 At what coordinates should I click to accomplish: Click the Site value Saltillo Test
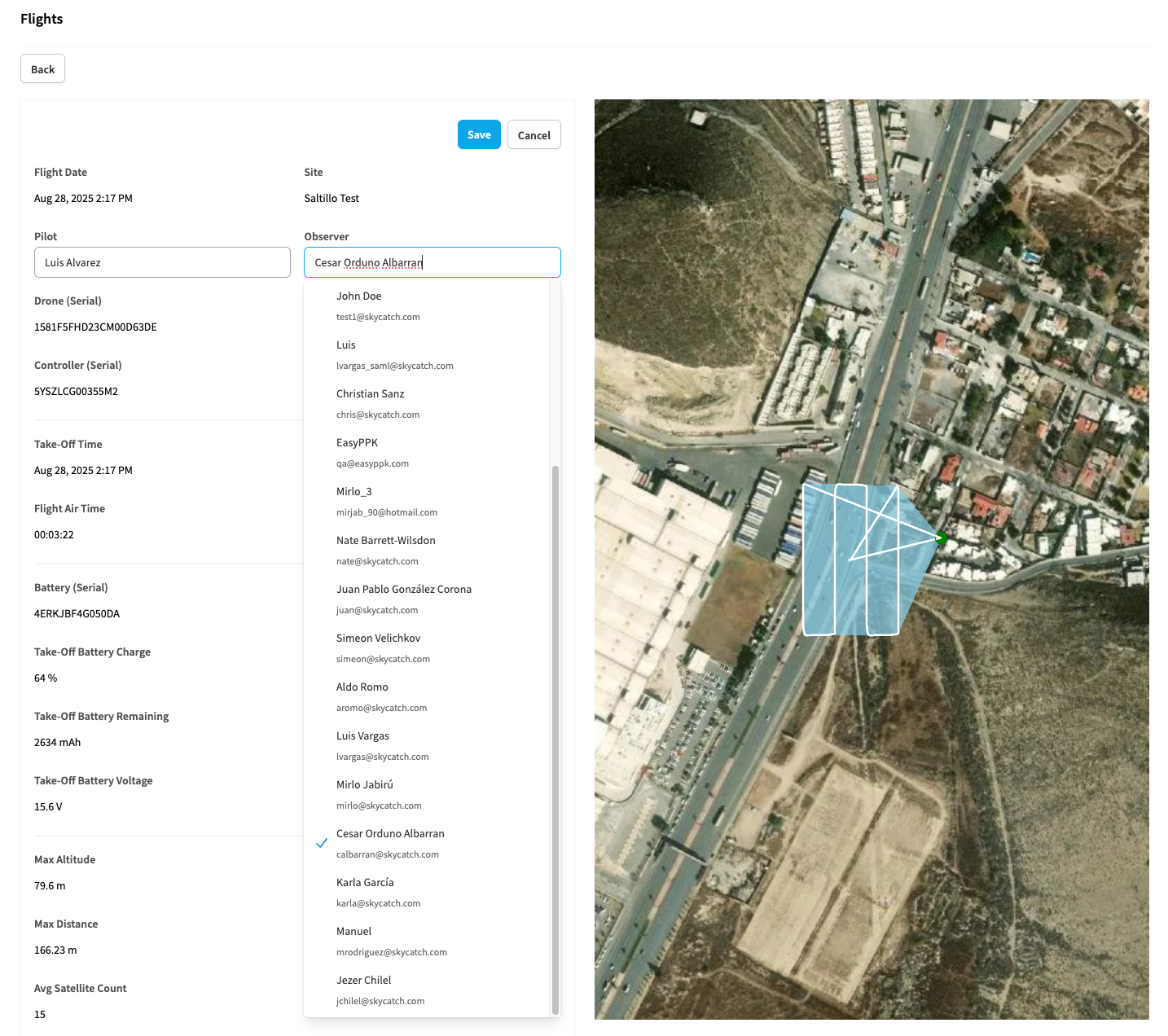(x=332, y=198)
